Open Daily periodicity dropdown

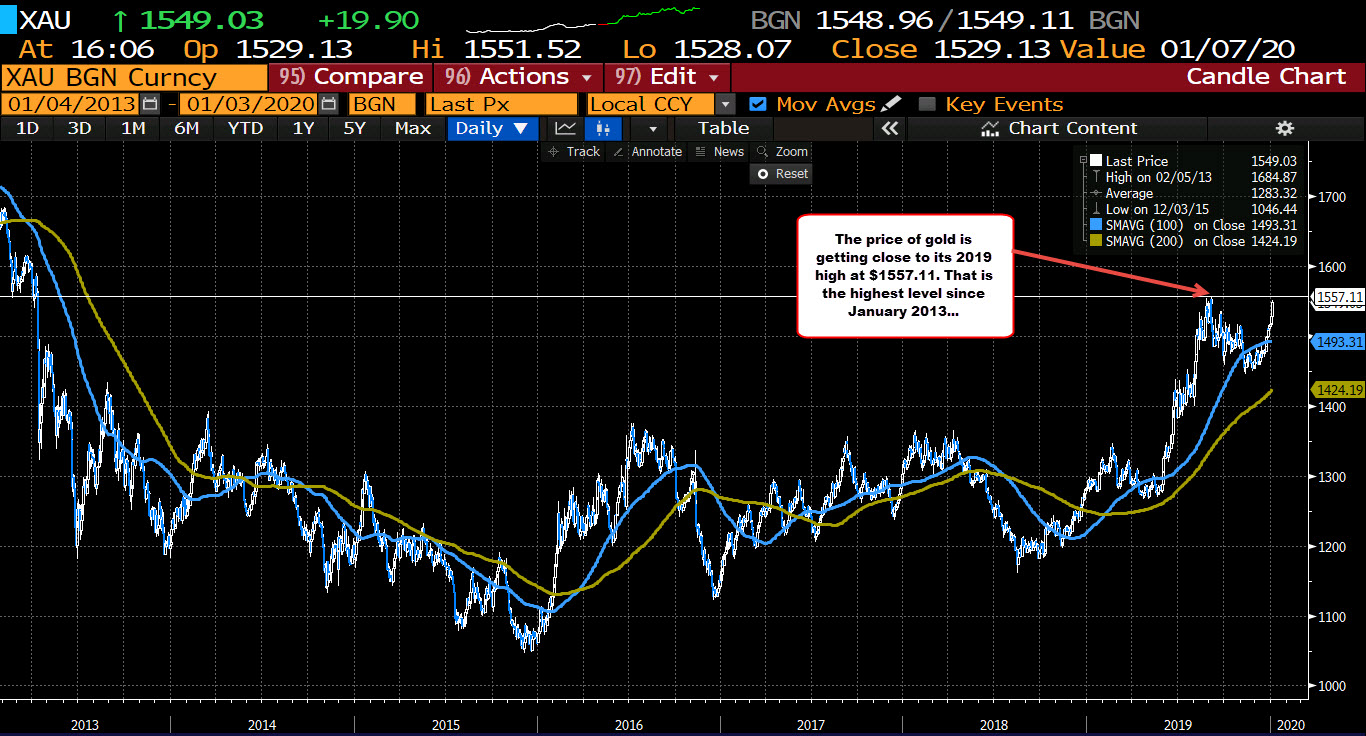coord(492,128)
